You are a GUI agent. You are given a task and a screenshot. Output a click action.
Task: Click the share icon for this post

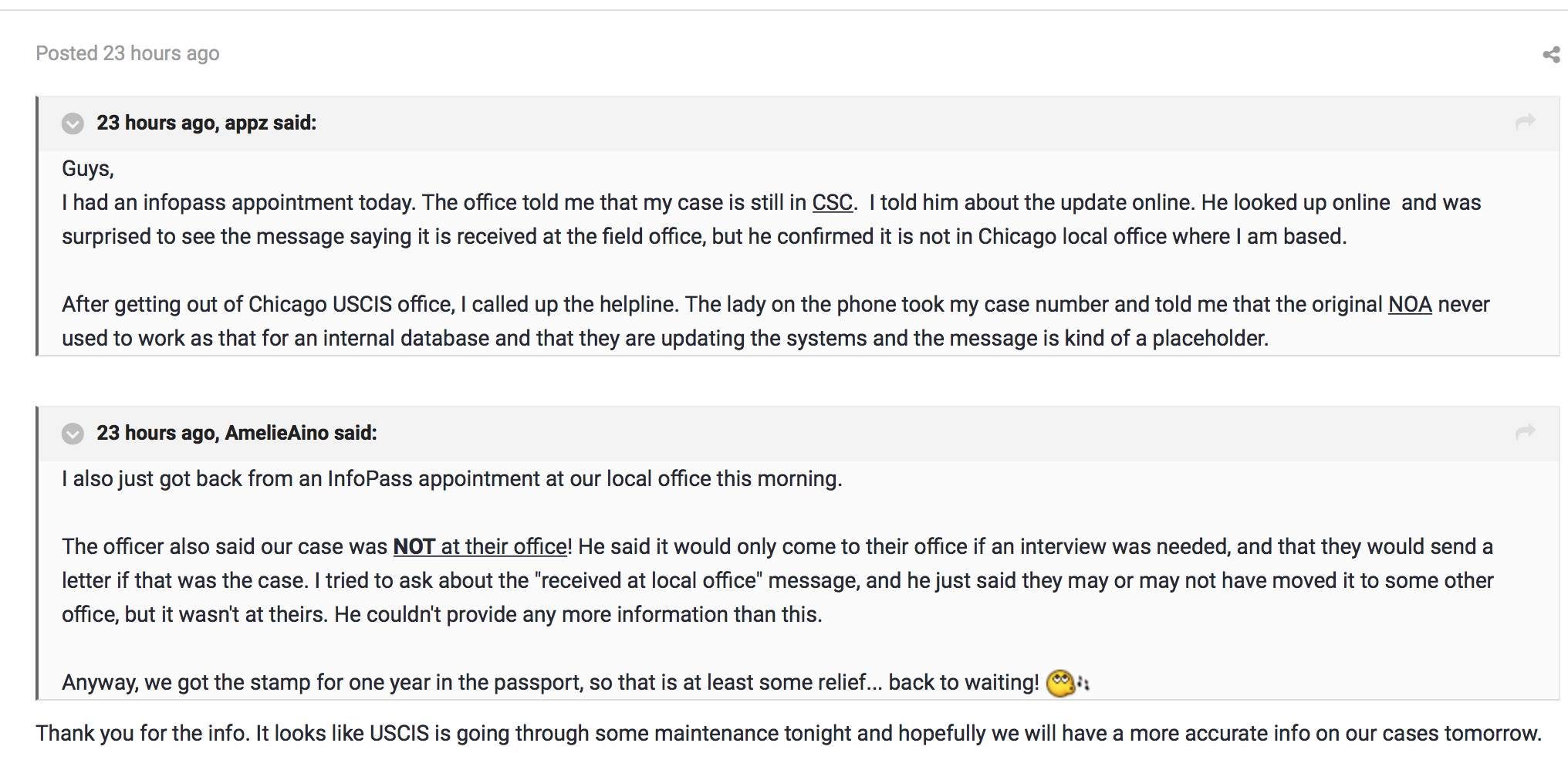tap(1550, 54)
